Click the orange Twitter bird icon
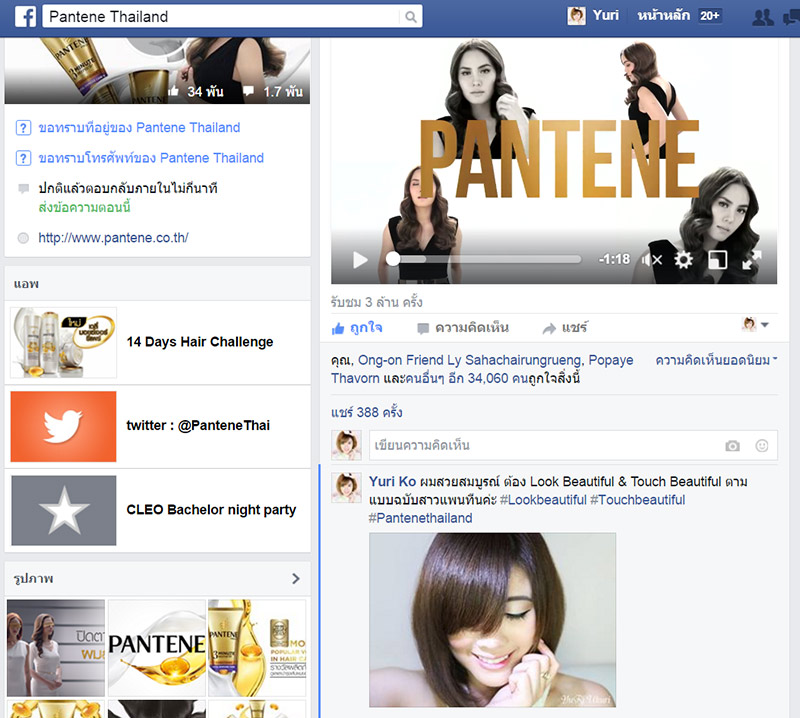This screenshot has height=718, width=800. (x=63, y=427)
